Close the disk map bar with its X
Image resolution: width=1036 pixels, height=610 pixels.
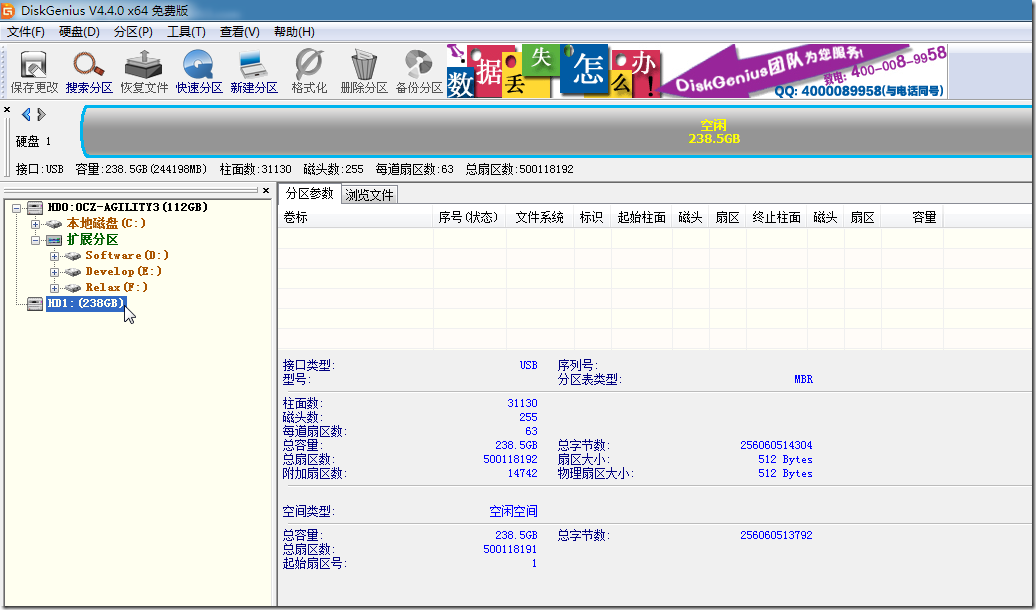click(x=7, y=110)
